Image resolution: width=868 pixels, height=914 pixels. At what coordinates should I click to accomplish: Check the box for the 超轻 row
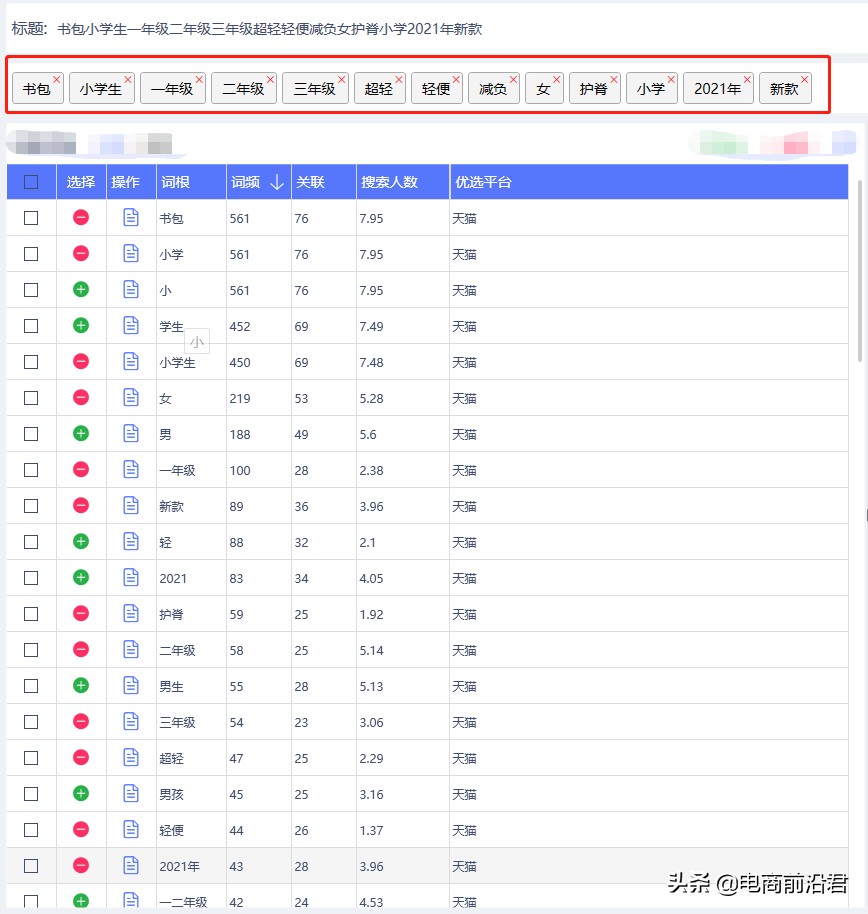coord(31,758)
